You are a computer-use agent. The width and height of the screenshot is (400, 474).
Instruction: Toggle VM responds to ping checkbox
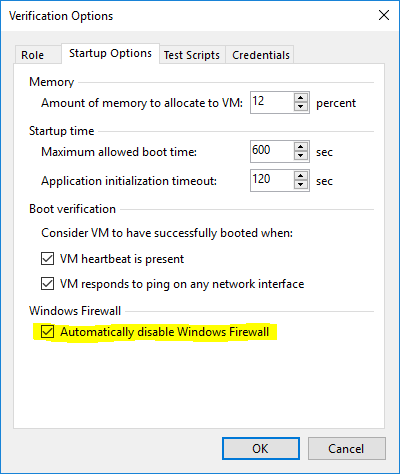click(x=47, y=284)
